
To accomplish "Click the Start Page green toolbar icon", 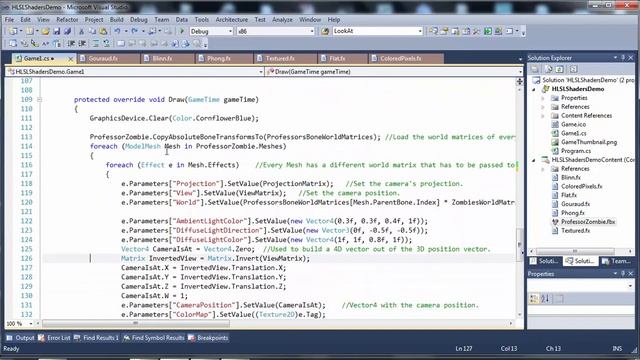I will (488, 31).
